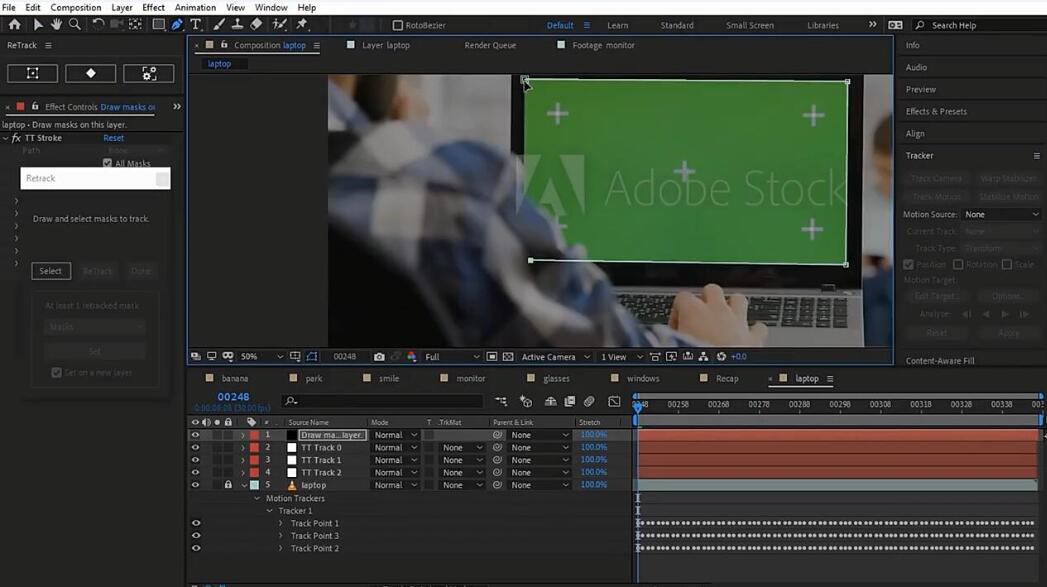This screenshot has width=1047, height=587.
Task: Open the 50% magnification dropdown
Action: [262, 357]
